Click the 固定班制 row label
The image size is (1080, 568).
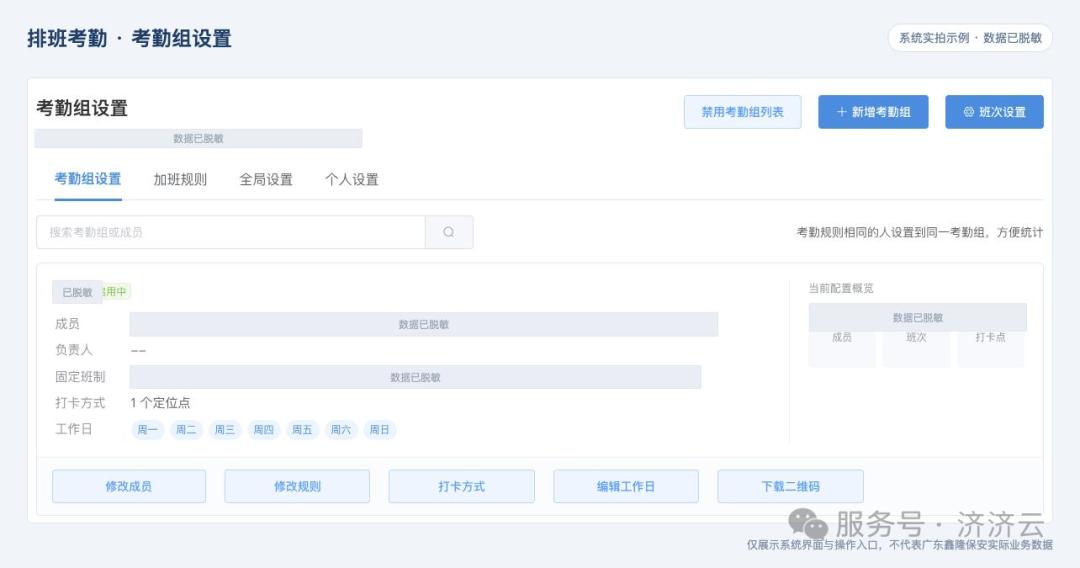click(80, 377)
